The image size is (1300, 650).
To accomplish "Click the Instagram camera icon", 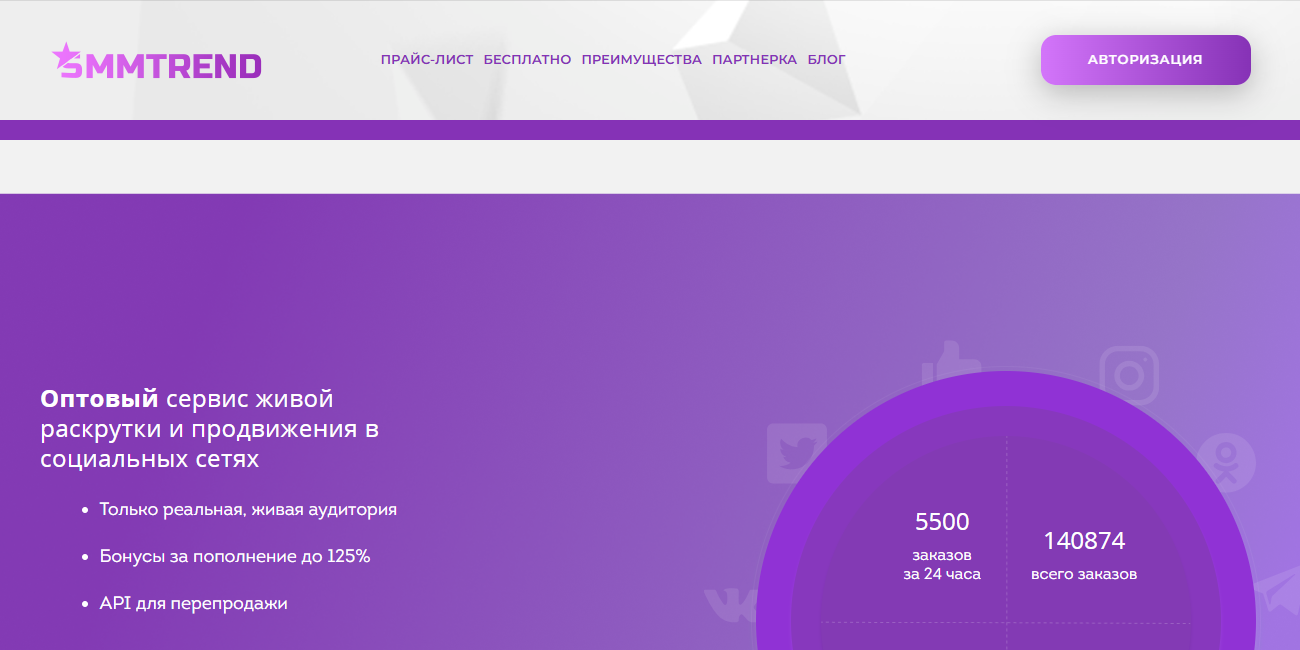I will [x=1129, y=376].
